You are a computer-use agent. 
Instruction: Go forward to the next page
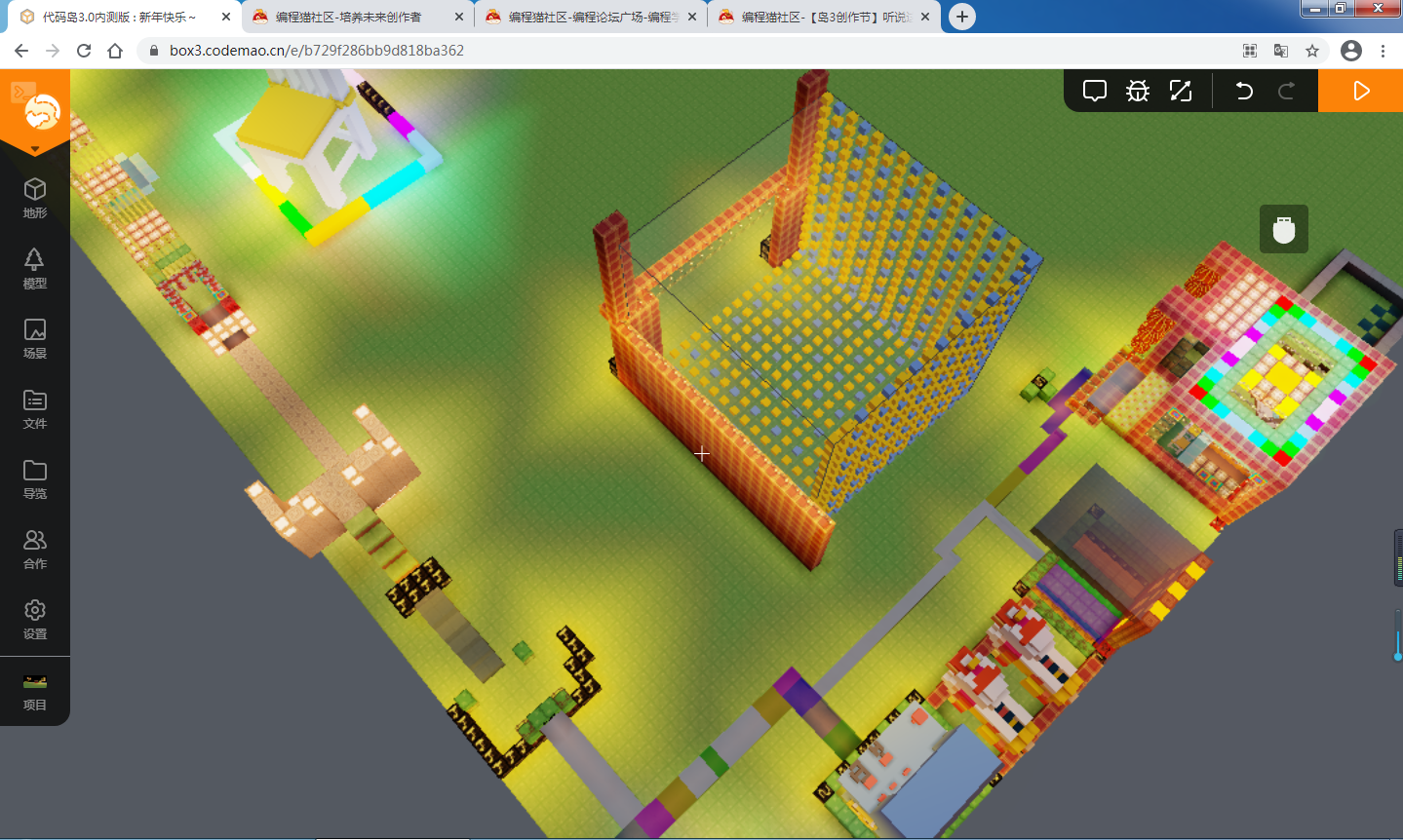click(53, 51)
